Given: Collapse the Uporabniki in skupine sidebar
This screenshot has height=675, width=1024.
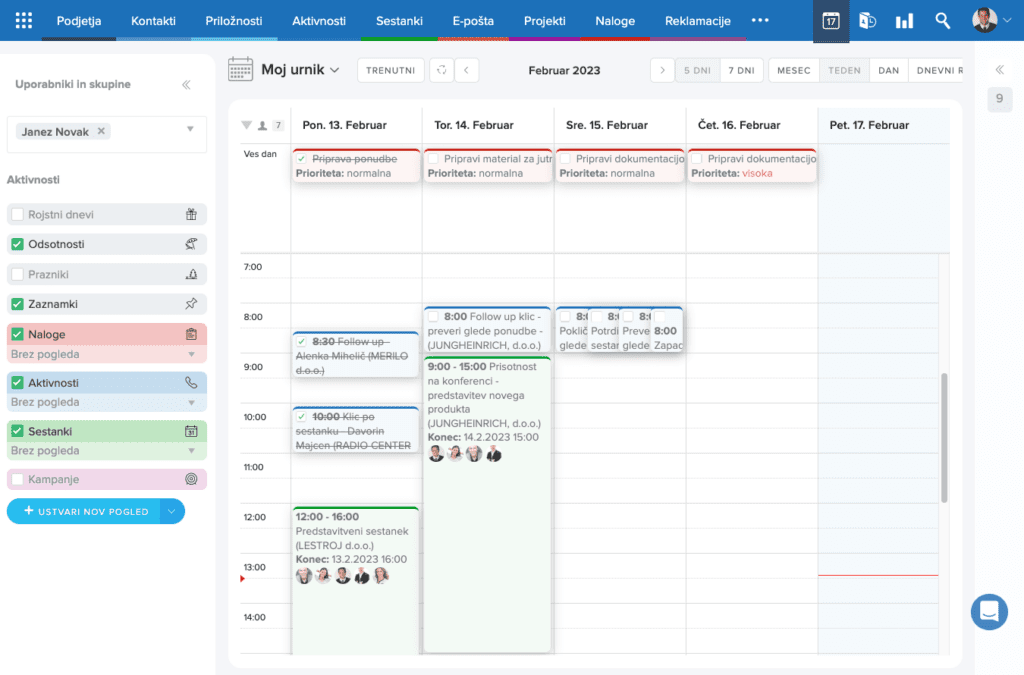Looking at the screenshot, I should tap(186, 85).
